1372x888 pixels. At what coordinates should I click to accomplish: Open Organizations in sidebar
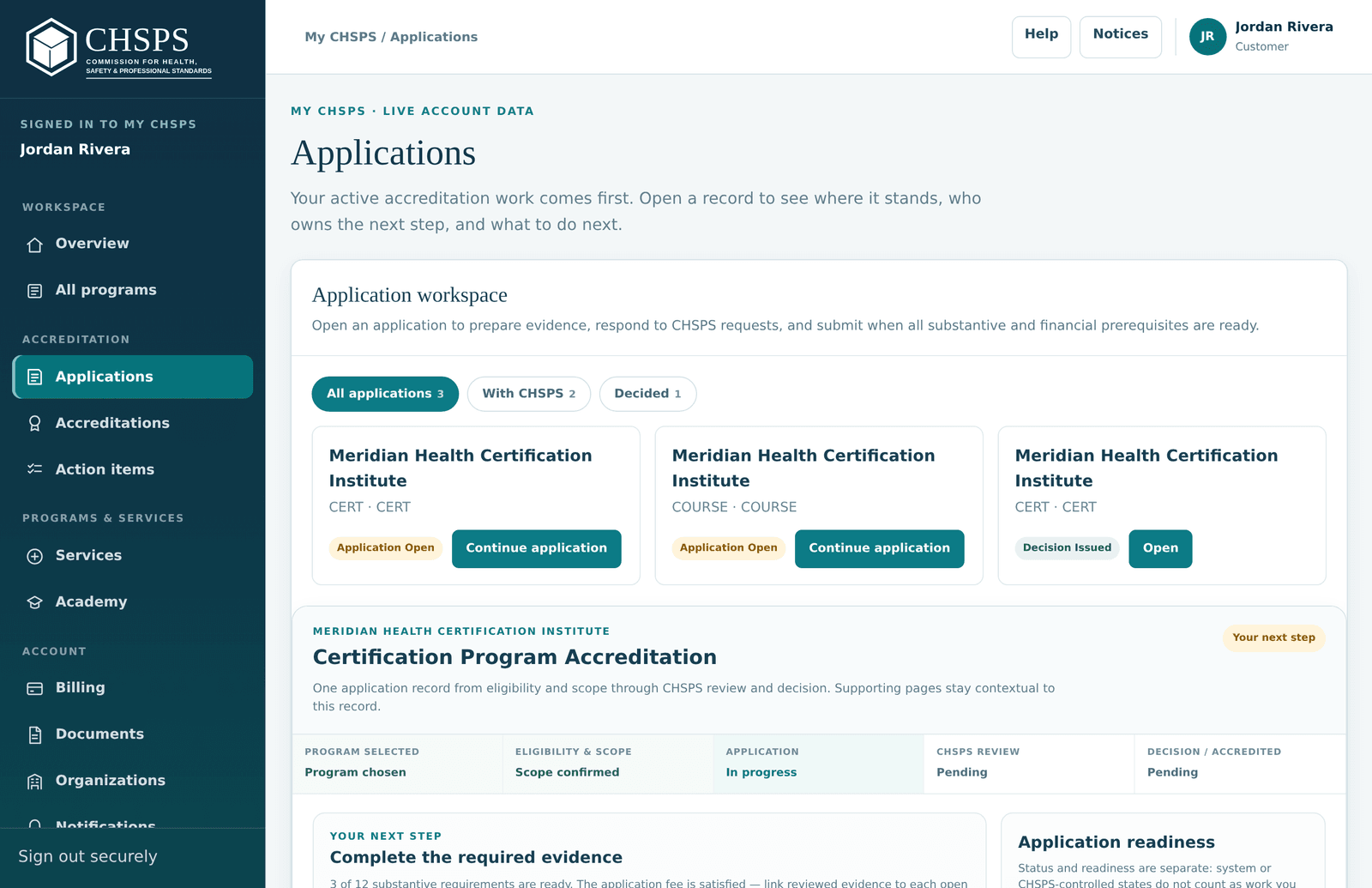pyautogui.click(x=133, y=780)
